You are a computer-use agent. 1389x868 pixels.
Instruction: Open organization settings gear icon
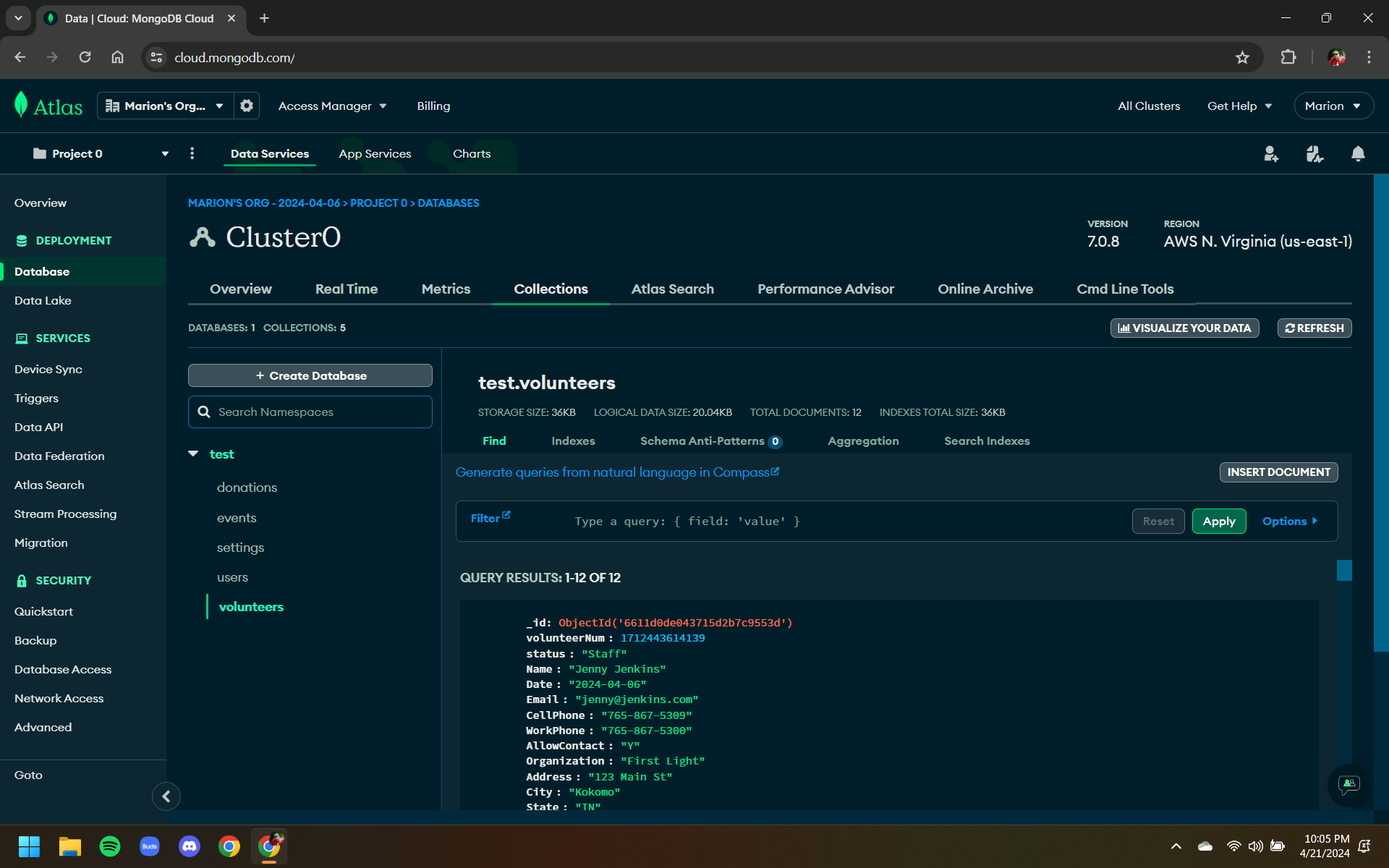[x=247, y=106]
